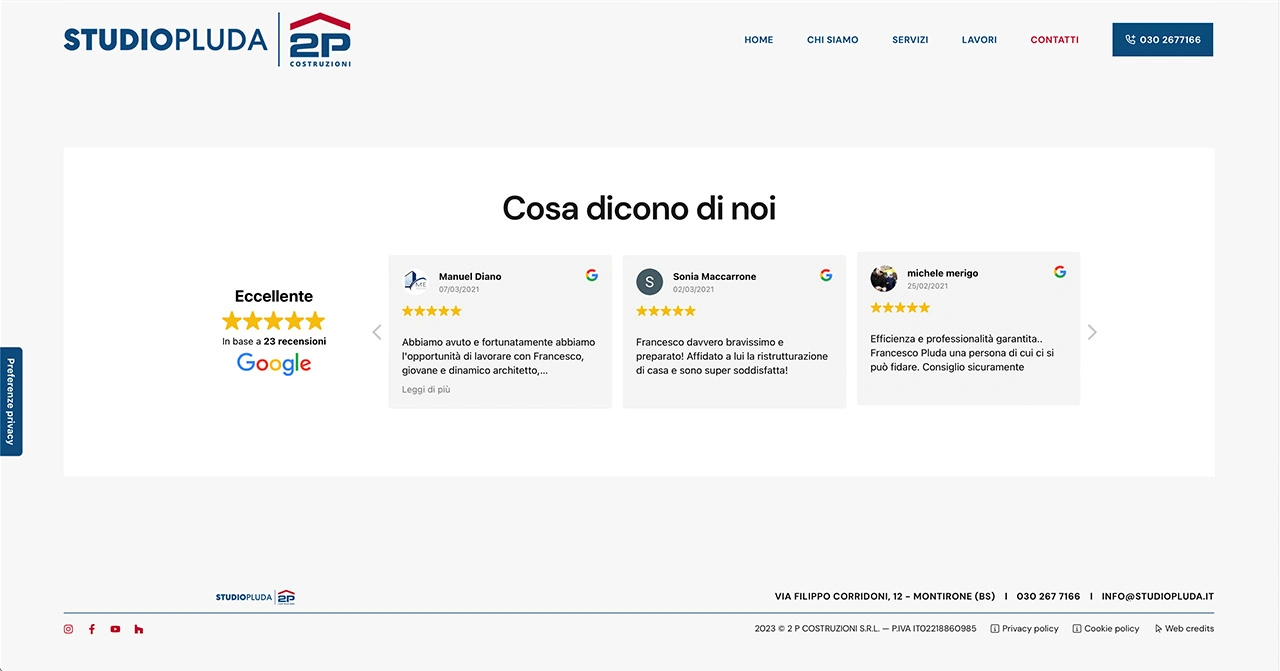The width and height of the screenshot is (1280, 671).
Task: Open the Instagram profile icon in footer
Action: pos(68,629)
